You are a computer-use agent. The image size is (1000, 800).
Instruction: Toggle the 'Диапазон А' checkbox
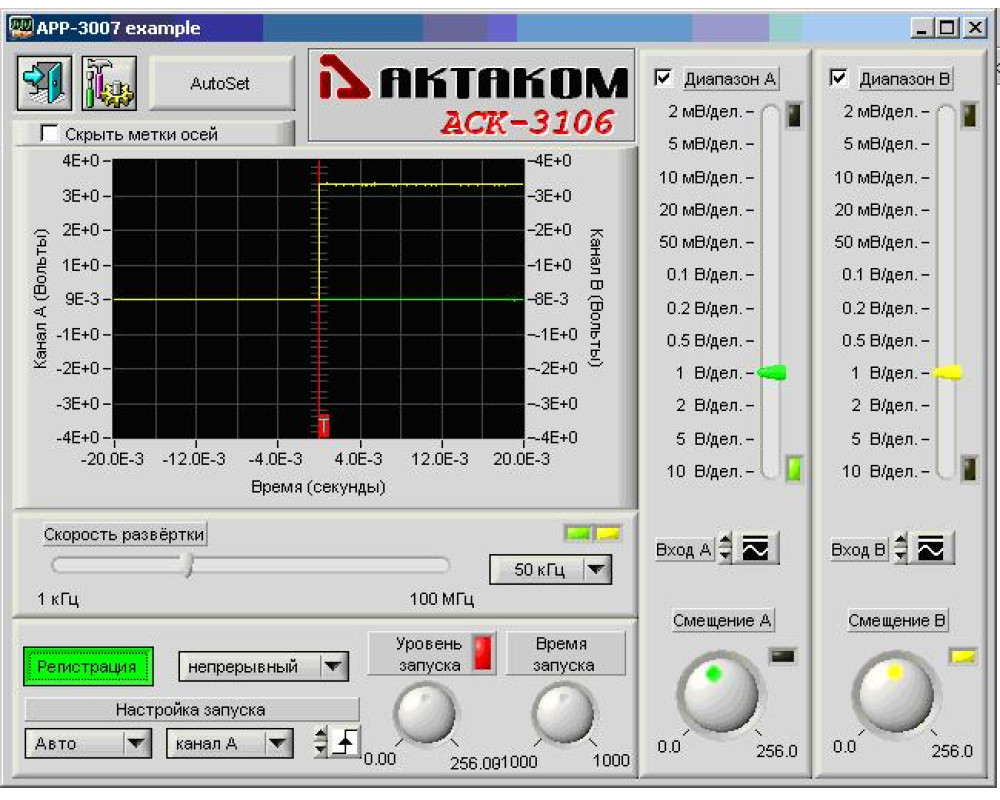[x=663, y=78]
